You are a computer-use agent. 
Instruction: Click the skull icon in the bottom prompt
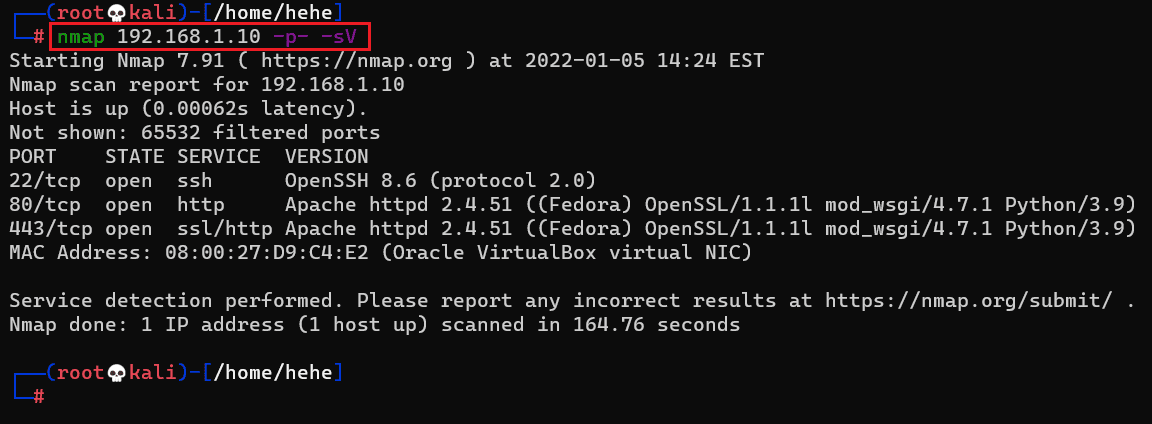point(117,372)
